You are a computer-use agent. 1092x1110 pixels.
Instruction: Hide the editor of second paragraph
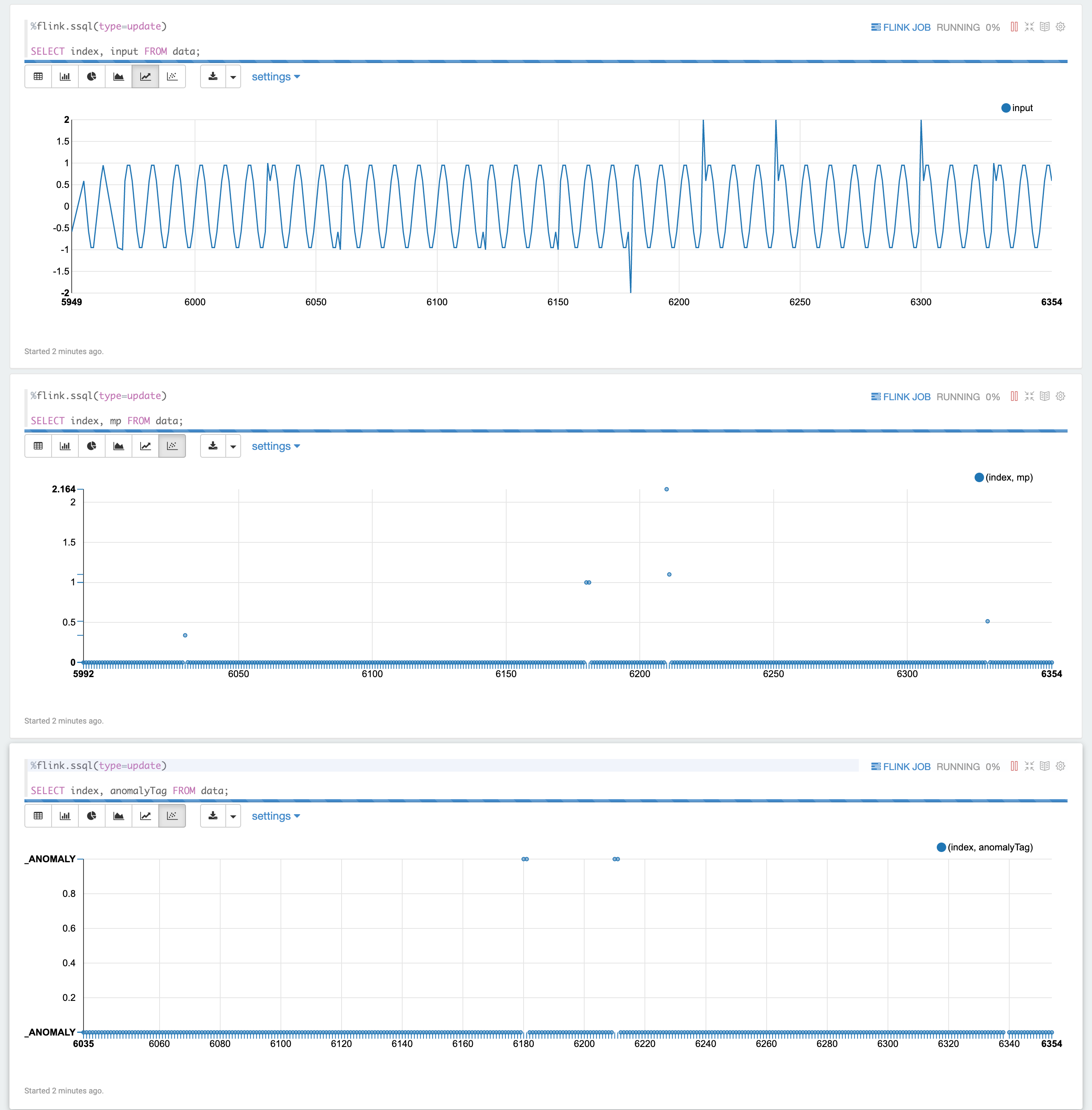[x=1029, y=396]
